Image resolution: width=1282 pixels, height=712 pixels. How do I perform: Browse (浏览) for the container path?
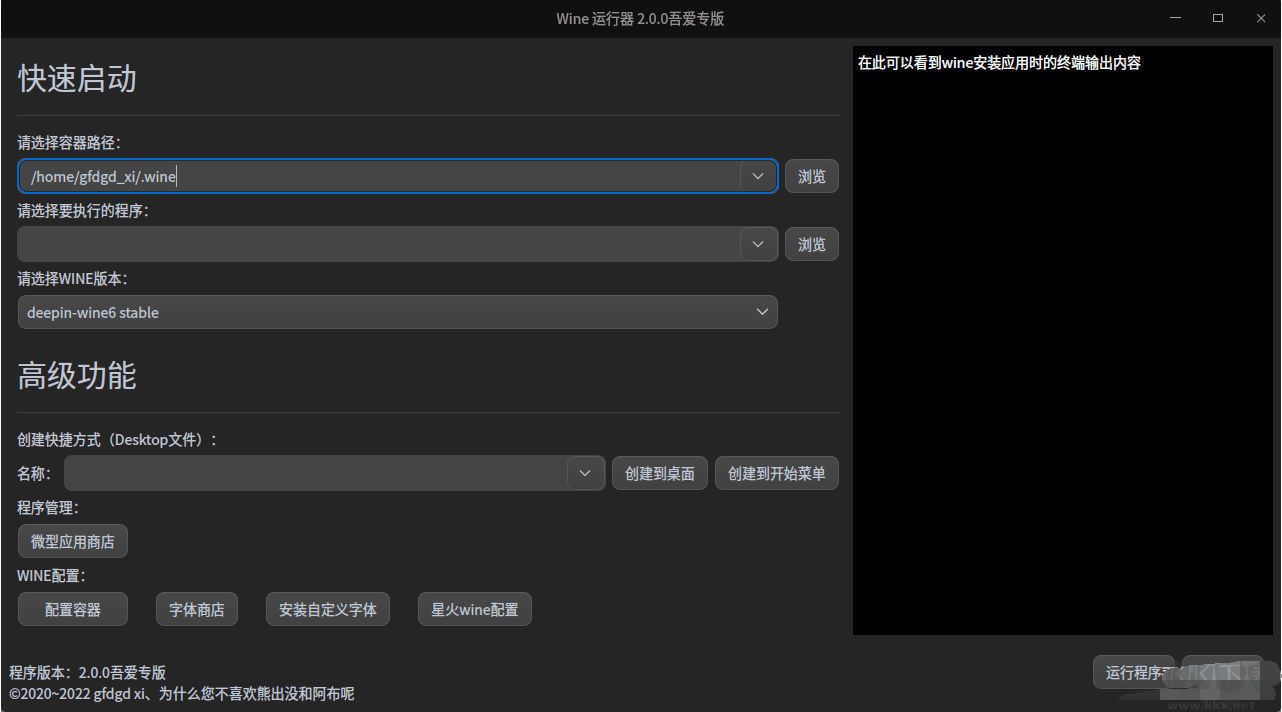click(x=811, y=176)
